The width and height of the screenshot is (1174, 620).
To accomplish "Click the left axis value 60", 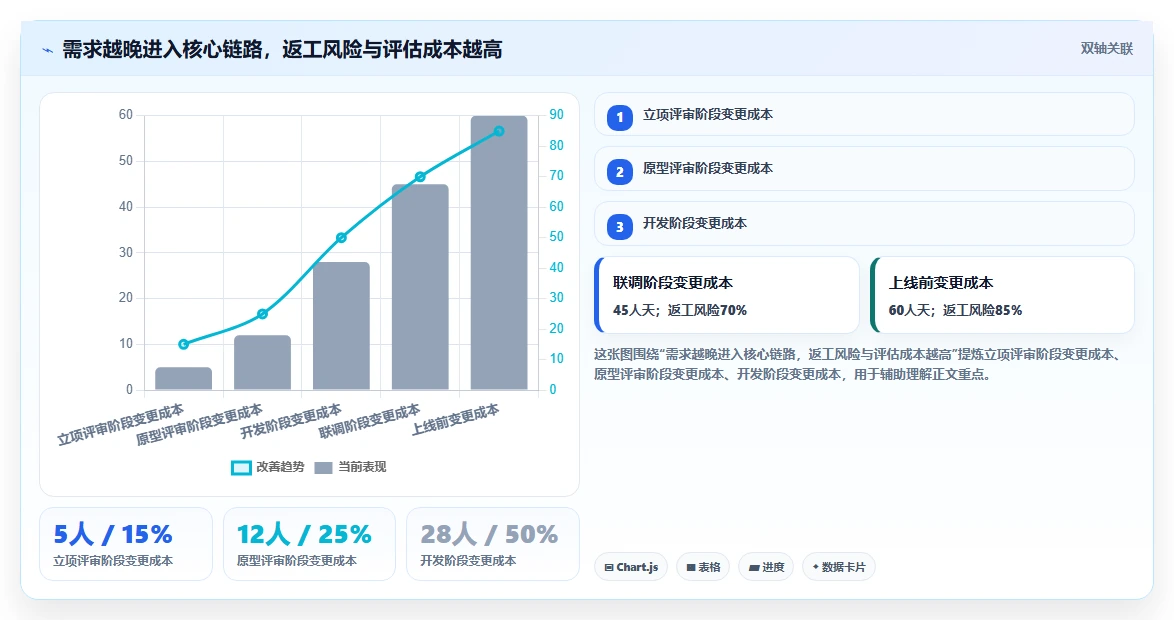I will [x=126, y=115].
